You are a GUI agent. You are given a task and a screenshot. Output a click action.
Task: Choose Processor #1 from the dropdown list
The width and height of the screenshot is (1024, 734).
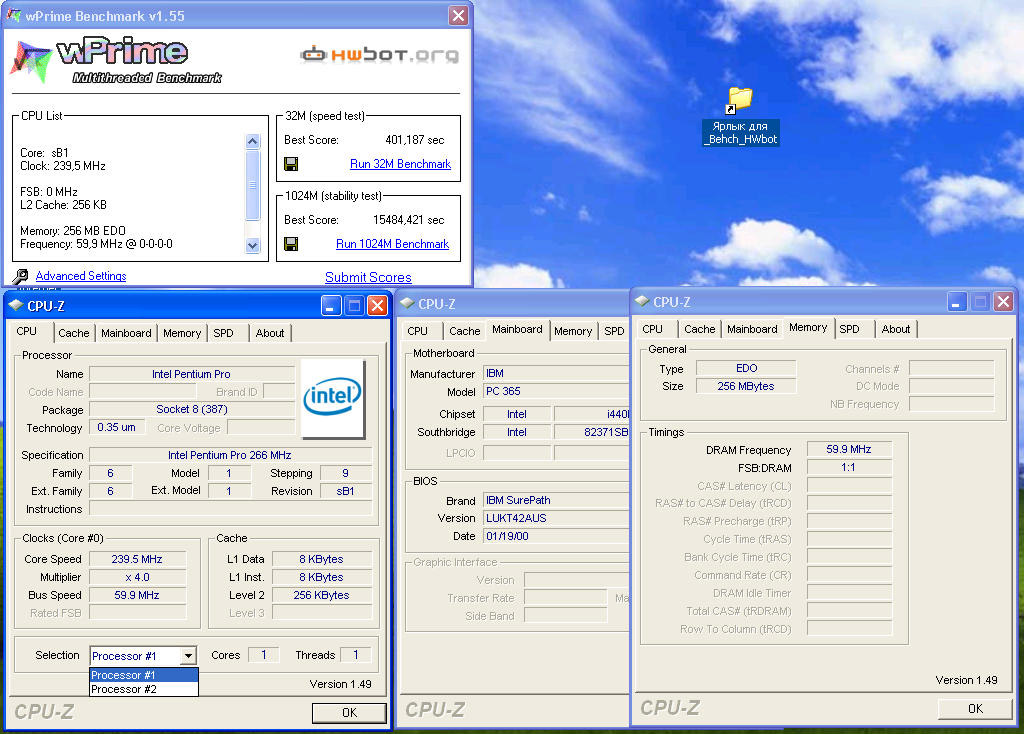(x=144, y=675)
